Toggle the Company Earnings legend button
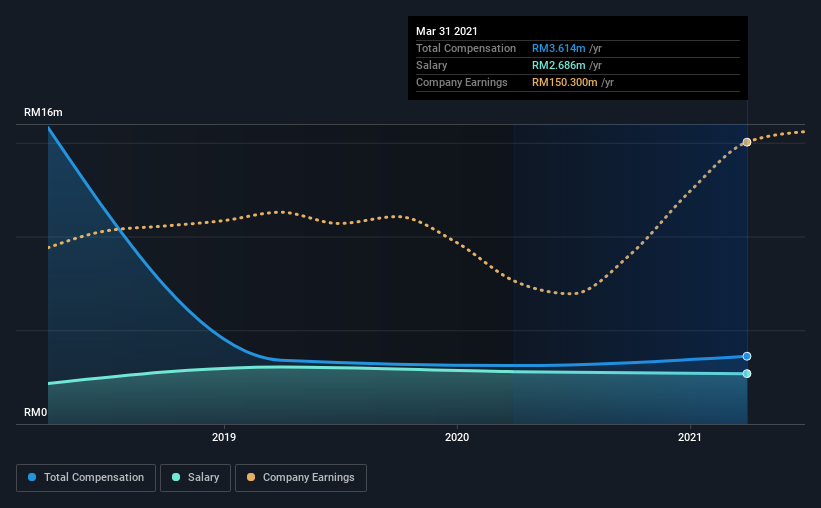Image resolution: width=821 pixels, height=508 pixels. click(x=301, y=478)
